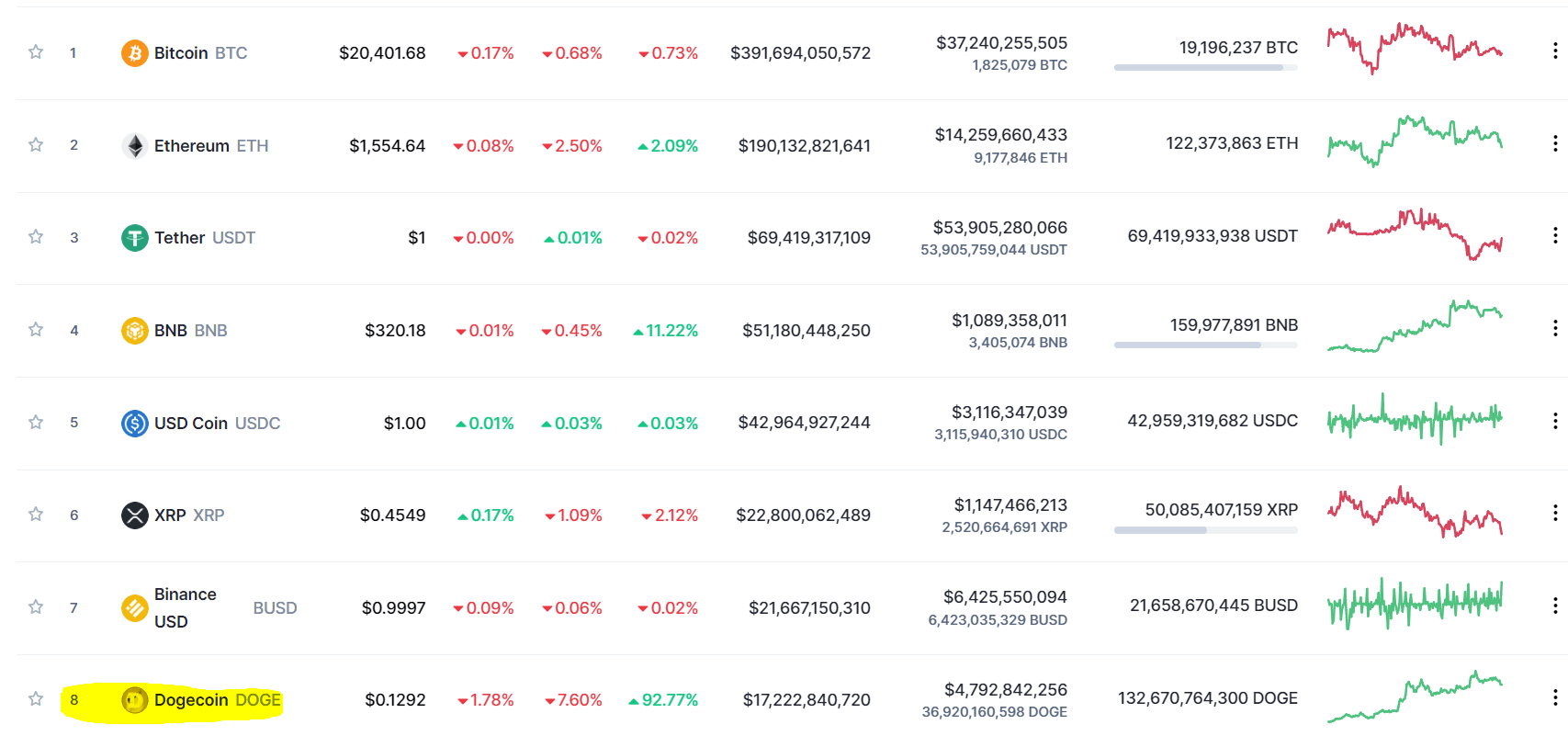Show more options for XRP row
1568x736 pixels.
1554,513
